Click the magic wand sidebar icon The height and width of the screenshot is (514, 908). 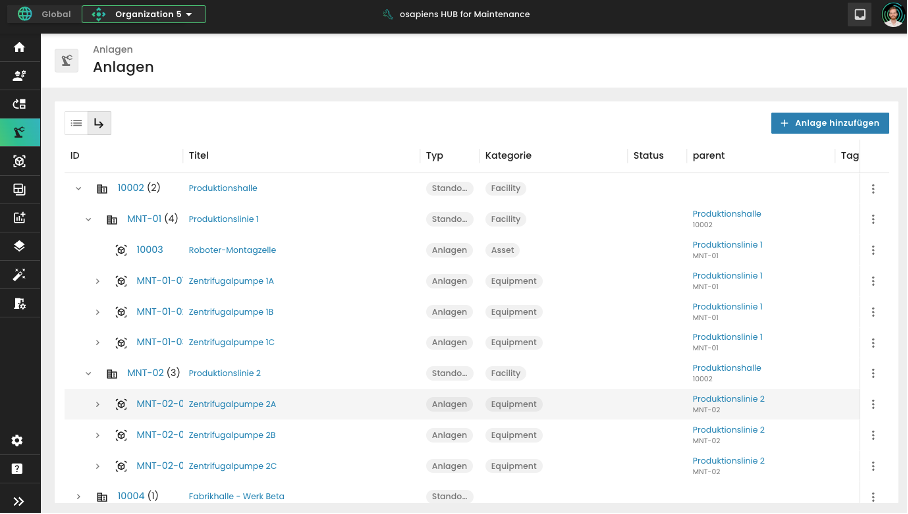[19, 274]
